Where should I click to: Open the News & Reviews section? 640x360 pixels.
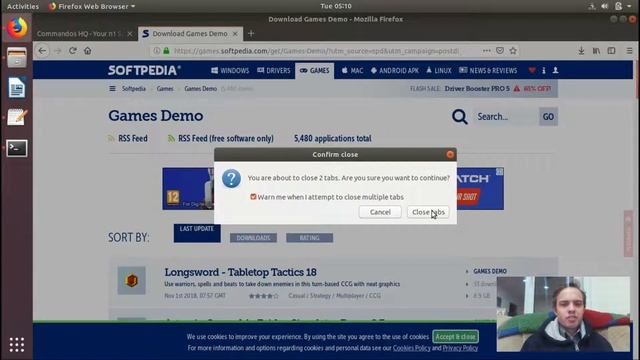(x=488, y=71)
